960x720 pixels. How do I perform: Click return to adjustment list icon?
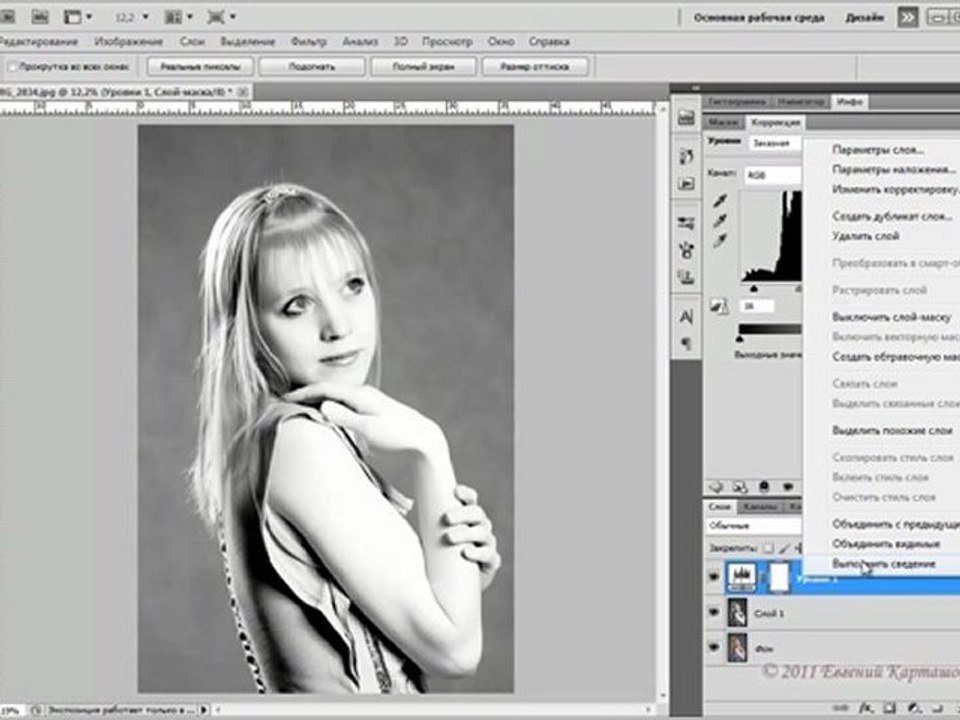(x=716, y=487)
